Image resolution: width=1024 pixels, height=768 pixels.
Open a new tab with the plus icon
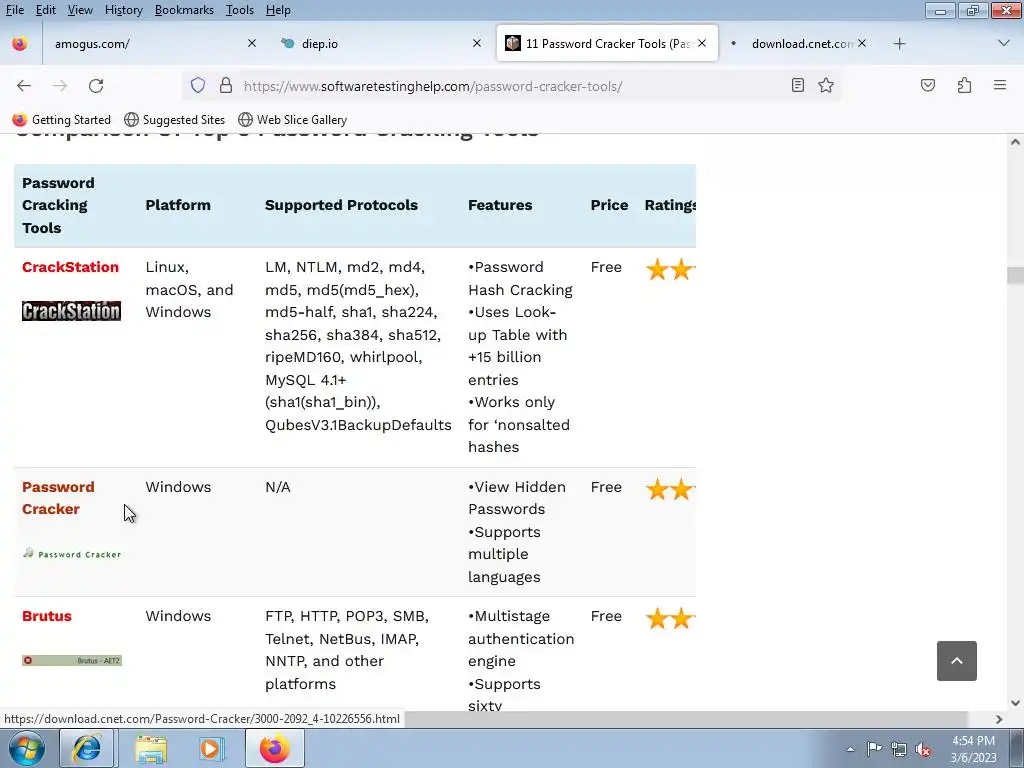tap(899, 44)
